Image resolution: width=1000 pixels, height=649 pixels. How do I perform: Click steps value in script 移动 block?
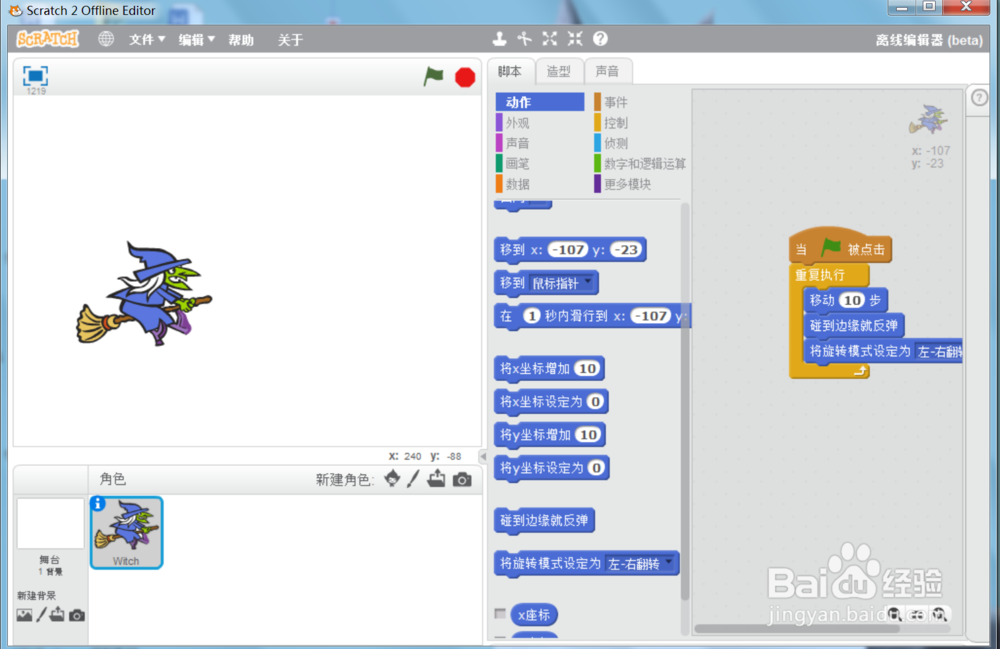point(852,300)
